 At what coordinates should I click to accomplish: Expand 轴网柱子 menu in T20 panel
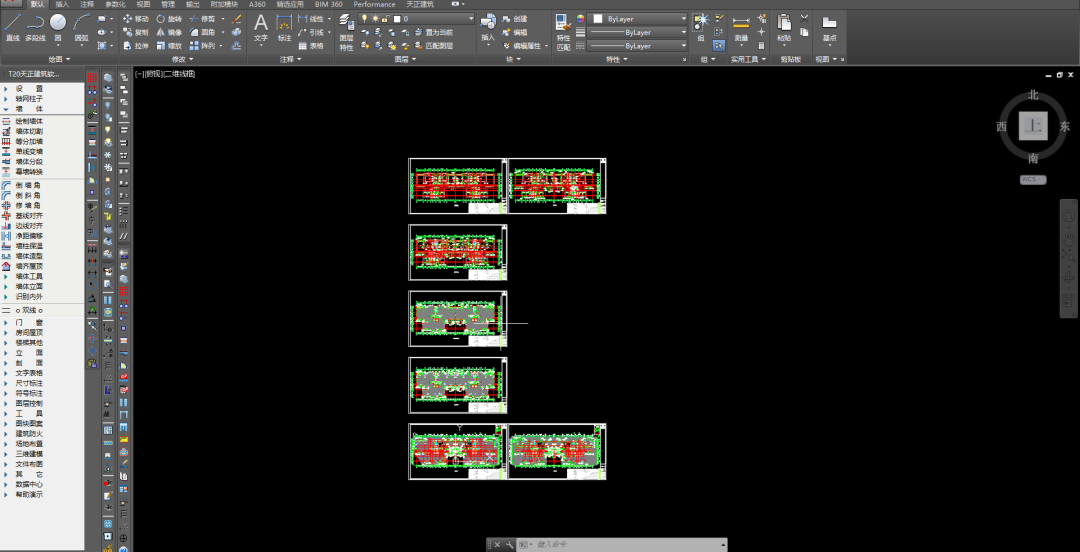pyautogui.click(x=29, y=99)
